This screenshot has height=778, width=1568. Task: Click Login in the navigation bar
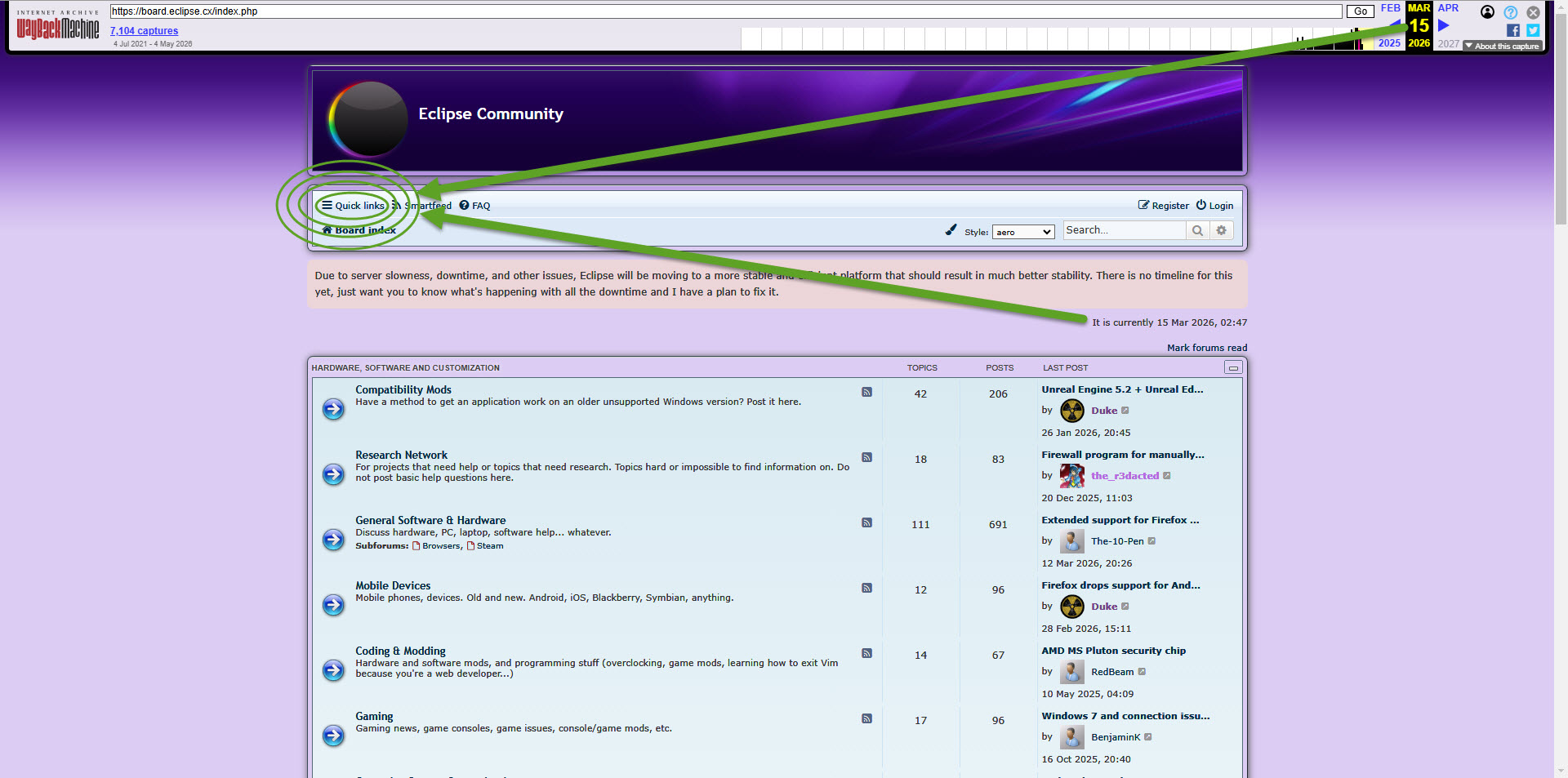[x=1214, y=206]
